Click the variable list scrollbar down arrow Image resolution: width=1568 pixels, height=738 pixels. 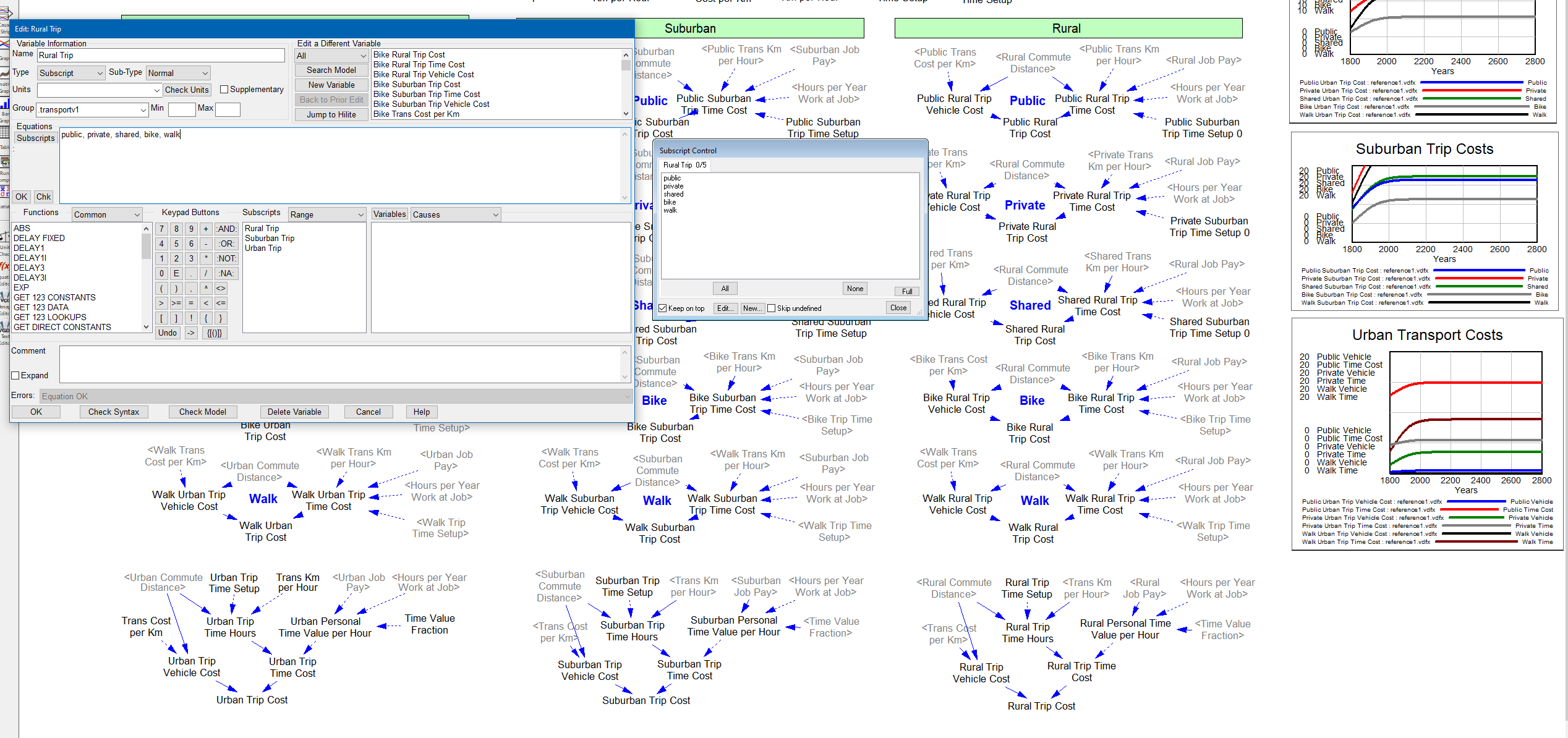(x=626, y=114)
